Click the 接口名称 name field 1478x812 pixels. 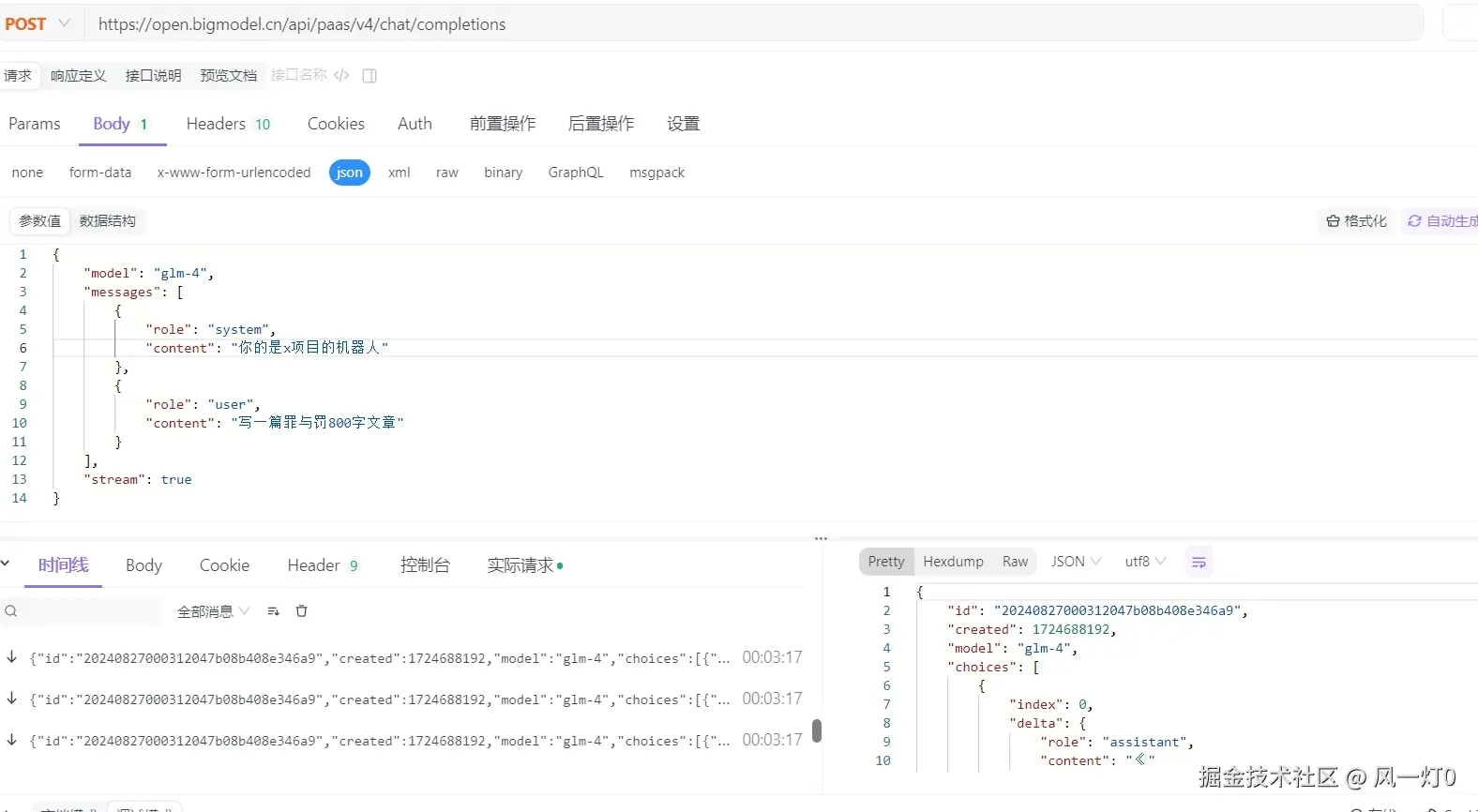pos(298,75)
